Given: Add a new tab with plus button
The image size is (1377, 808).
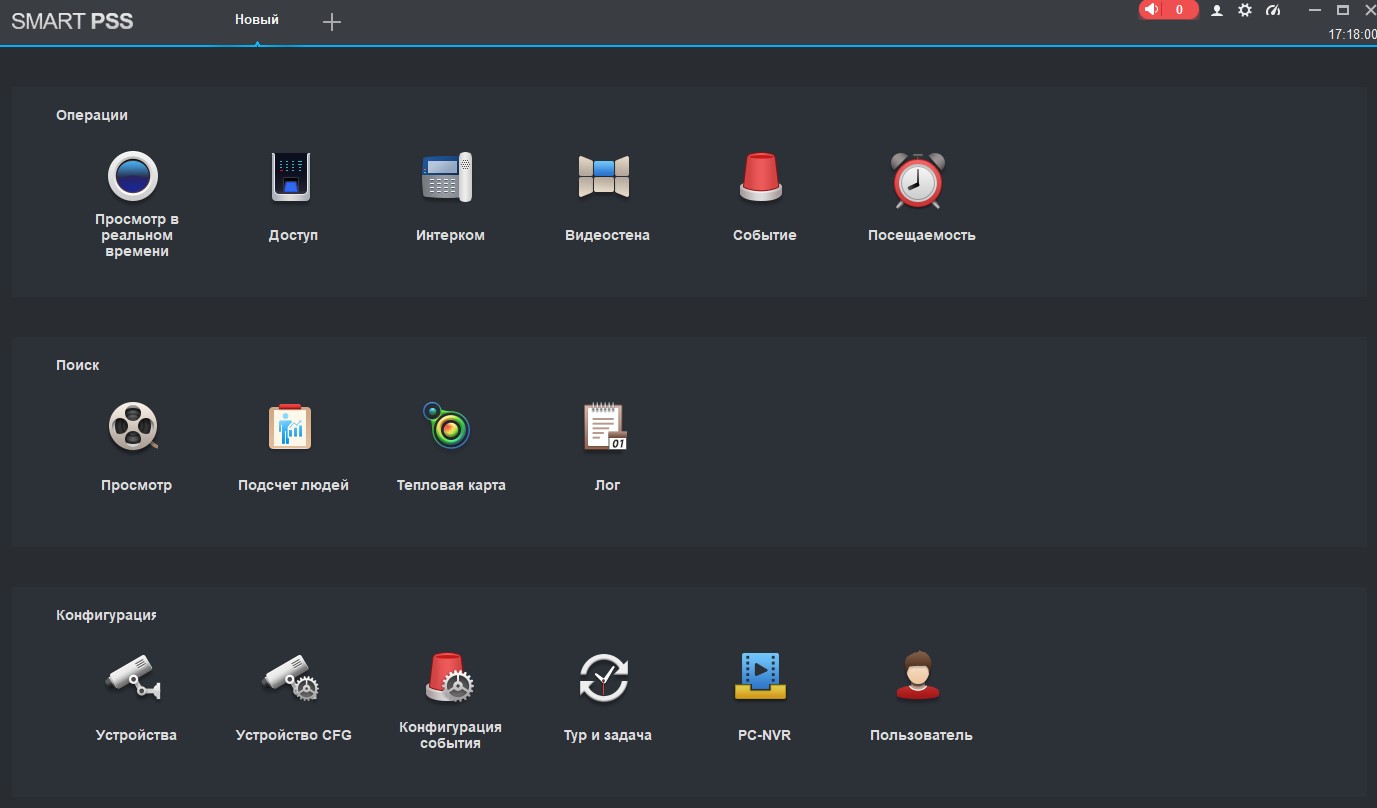Looking at the screenshot, I should coord(332,22).
